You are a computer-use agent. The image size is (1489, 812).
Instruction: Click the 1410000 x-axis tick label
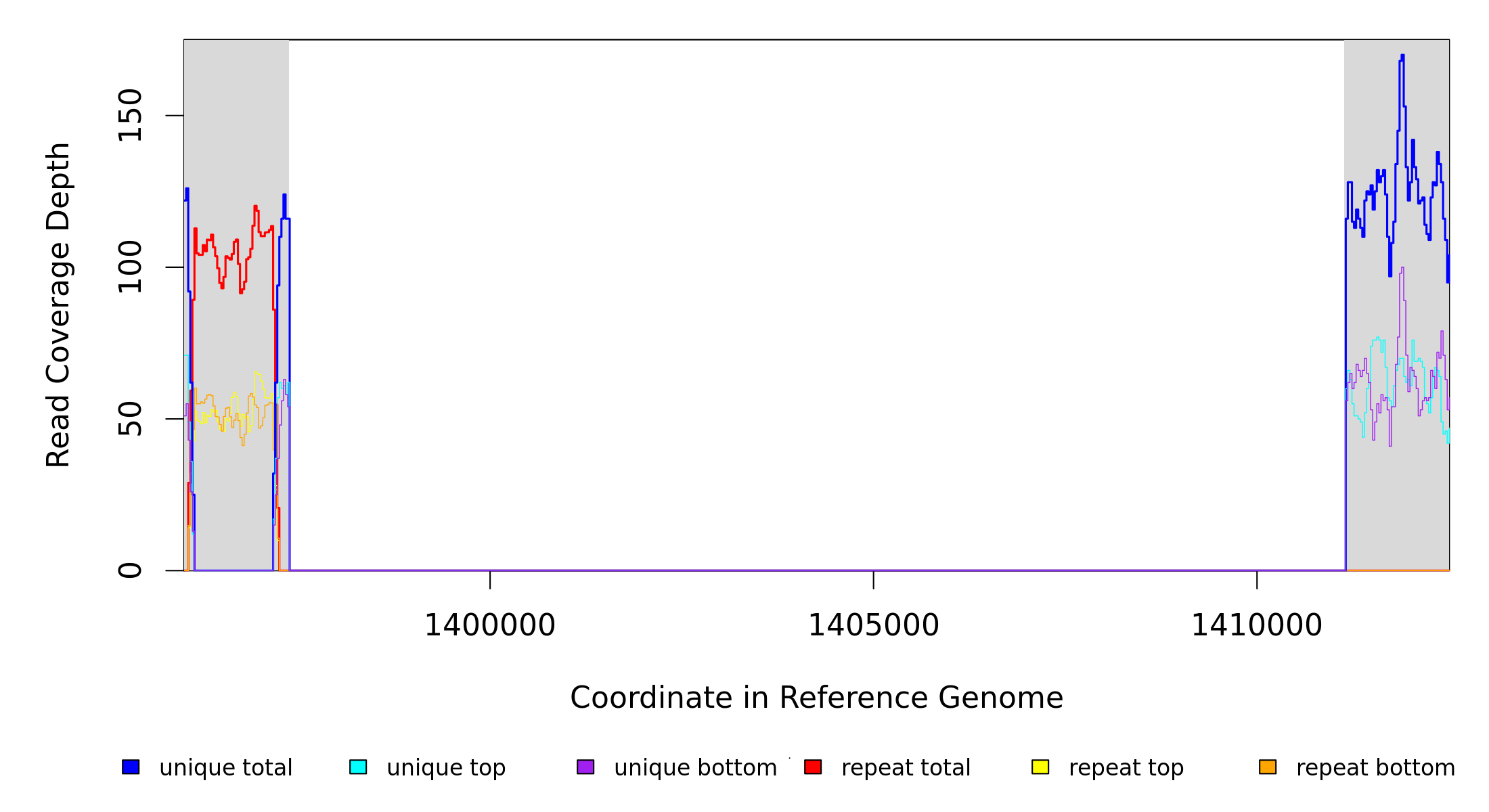pos(1256,625)
